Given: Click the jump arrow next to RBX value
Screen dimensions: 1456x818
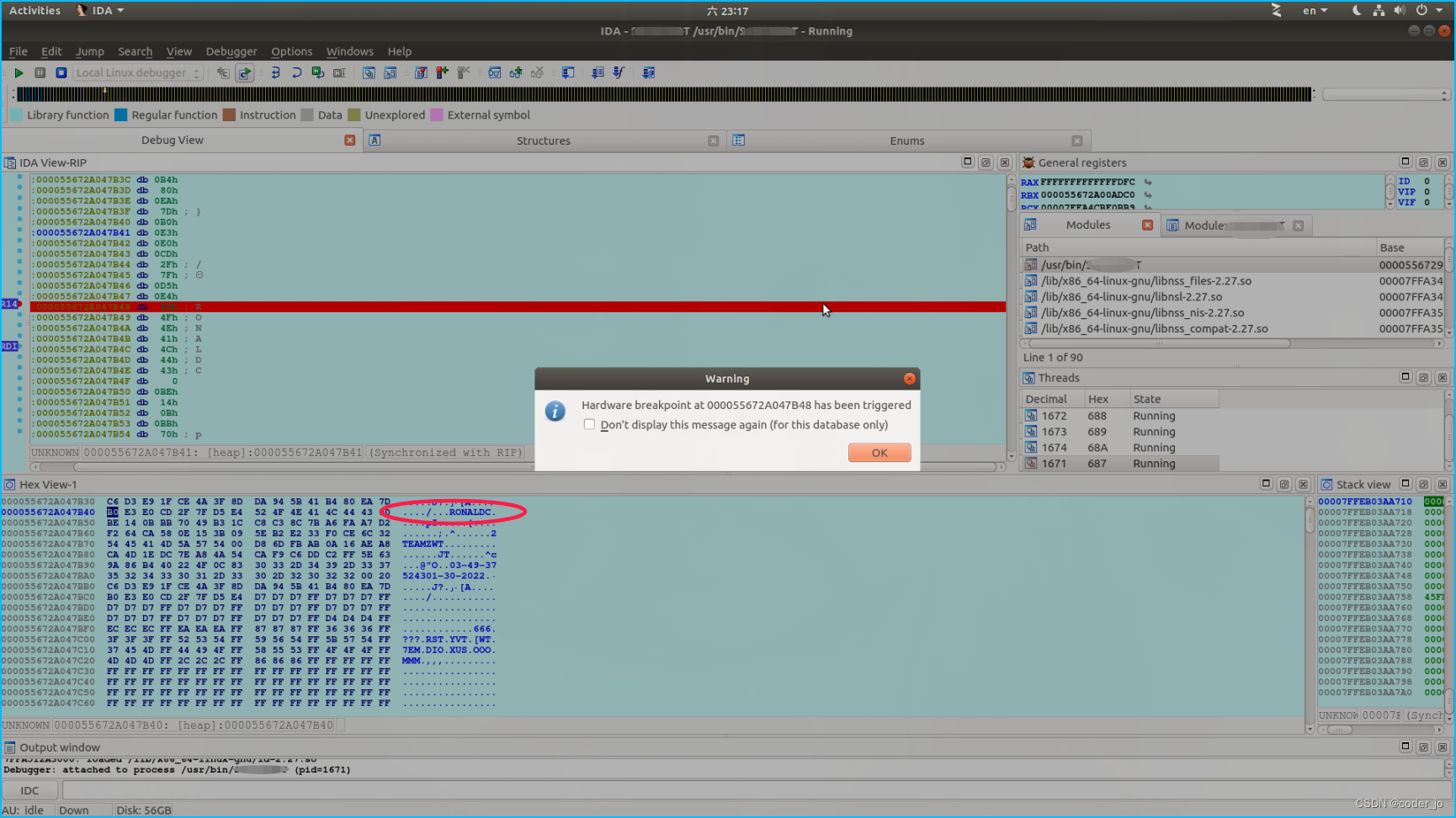Looking at the screenshot, I should (1148, 195).
